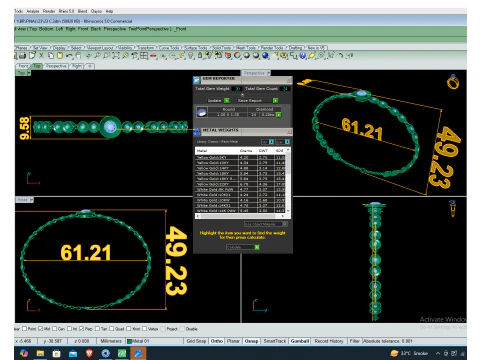Show hidden system tray icons chevron
480x360 pixels.
coord(438,353)
